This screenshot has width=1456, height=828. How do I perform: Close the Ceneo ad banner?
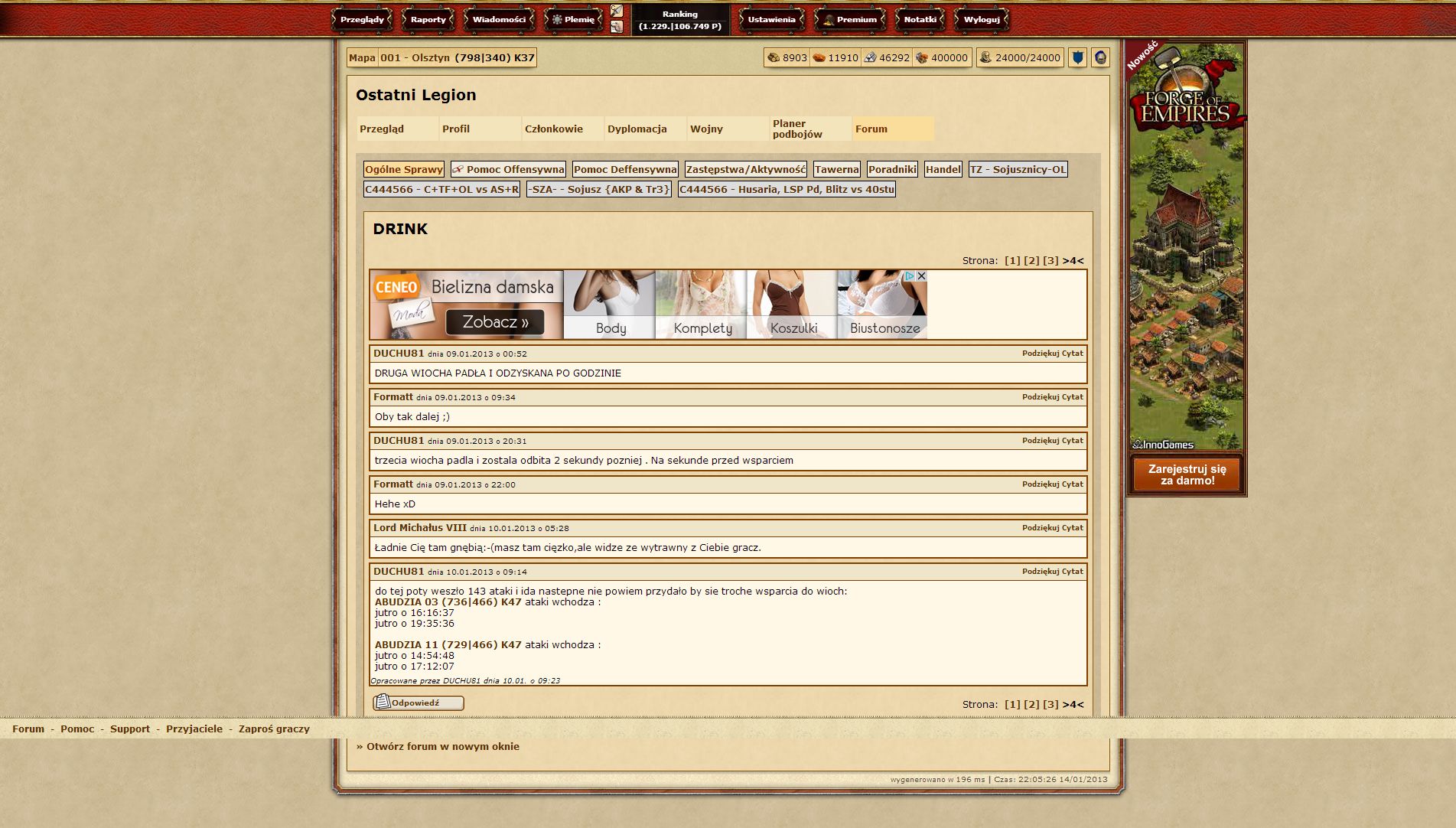(x=921, y=275)
